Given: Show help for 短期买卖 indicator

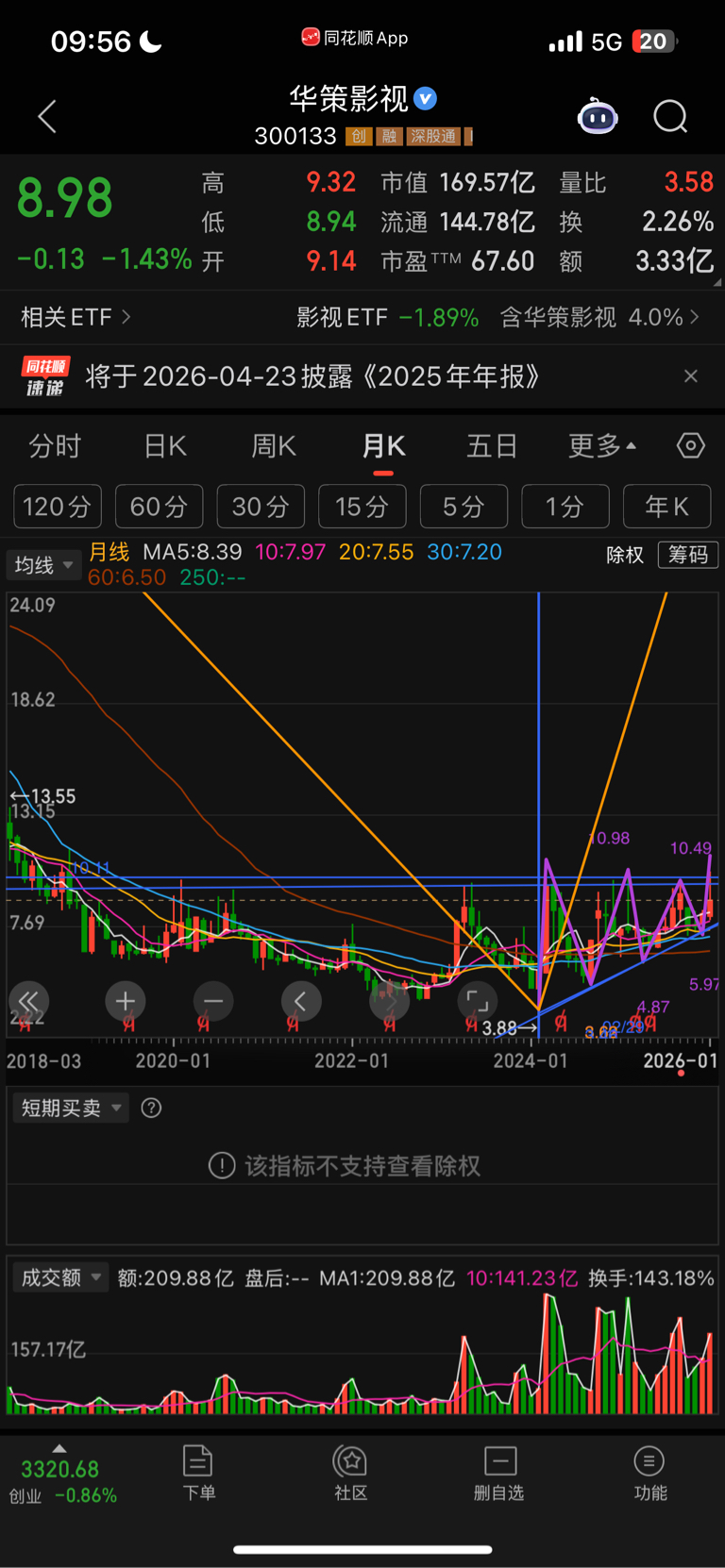Looking at the screenshot, I should point(151,1108).
